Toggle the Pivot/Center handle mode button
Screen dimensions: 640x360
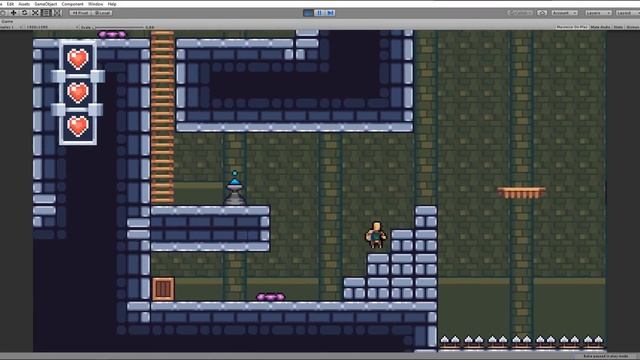coord(80,13)
